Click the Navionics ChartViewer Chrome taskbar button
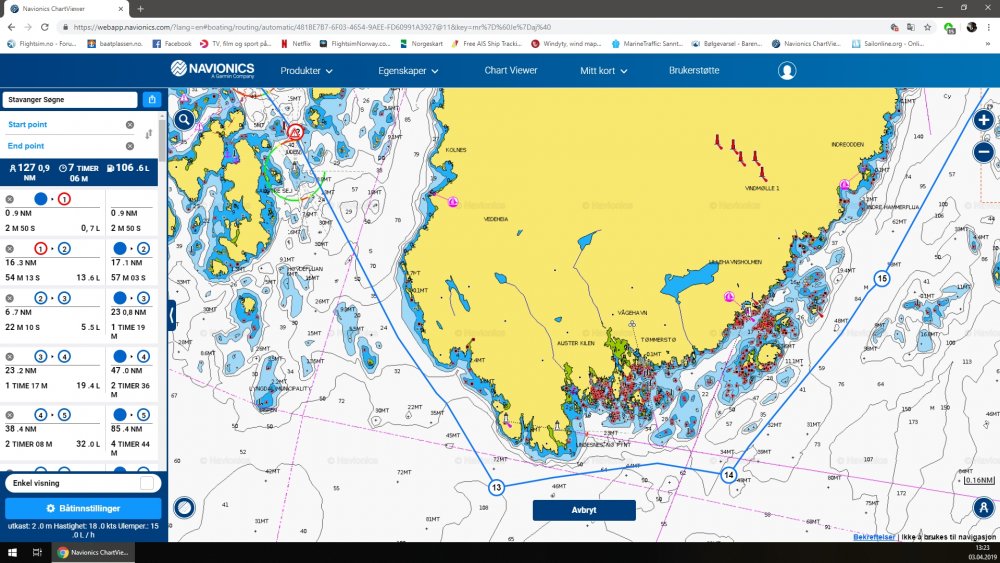Image resolution: width=1000 pixels, height=563 pixels. pos(93,552)
